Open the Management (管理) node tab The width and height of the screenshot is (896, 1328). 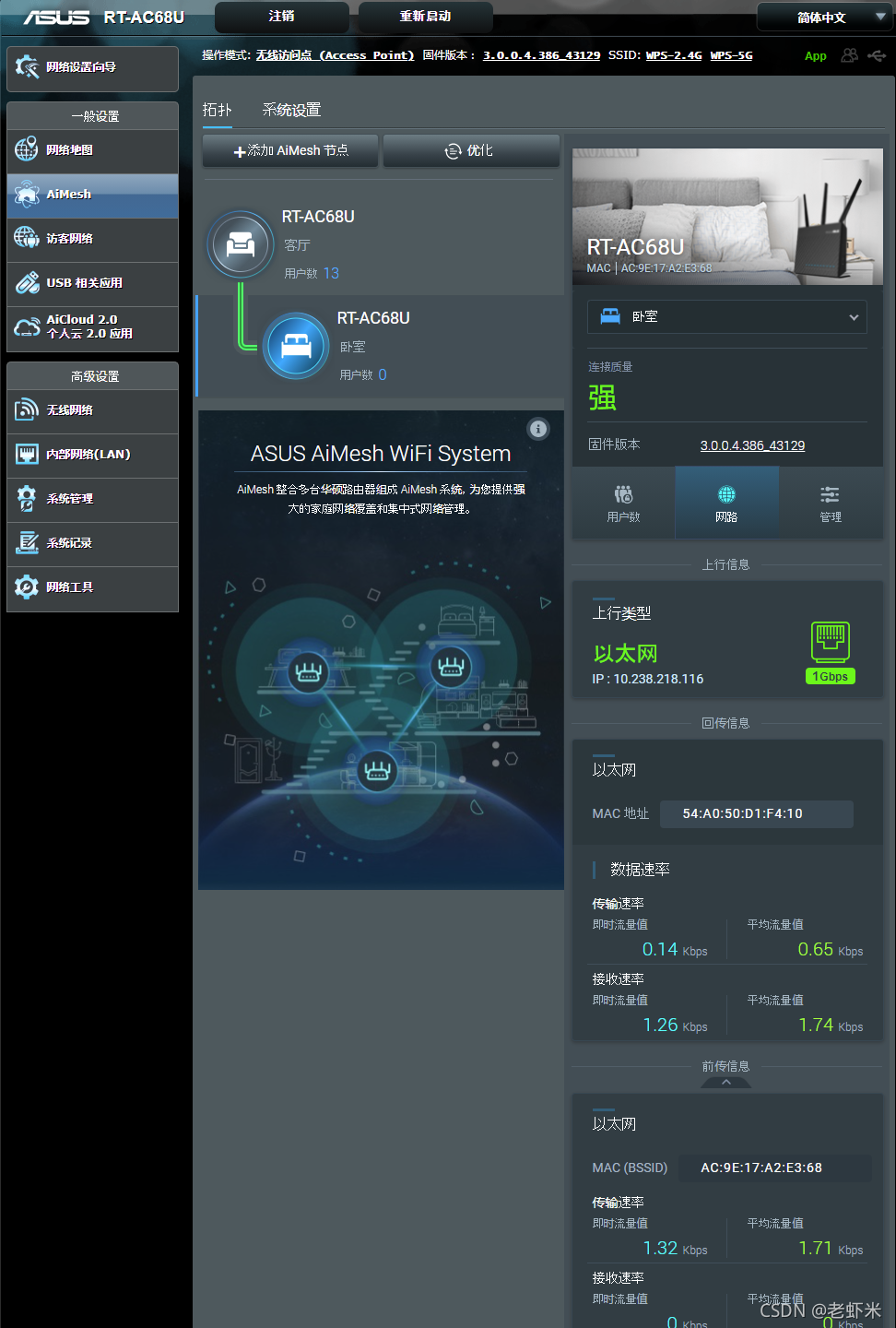(x=831, y=503)
